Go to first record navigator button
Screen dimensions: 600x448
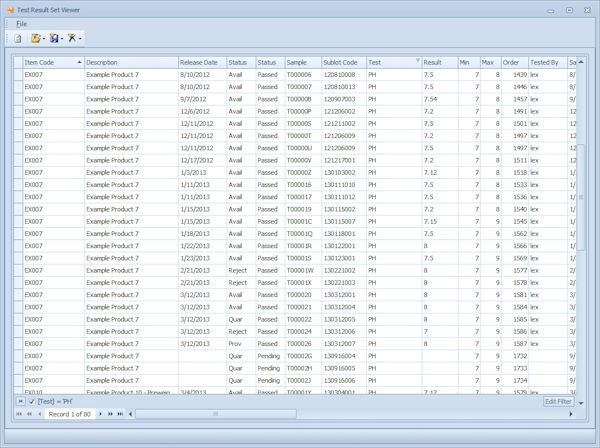(19, 414)
